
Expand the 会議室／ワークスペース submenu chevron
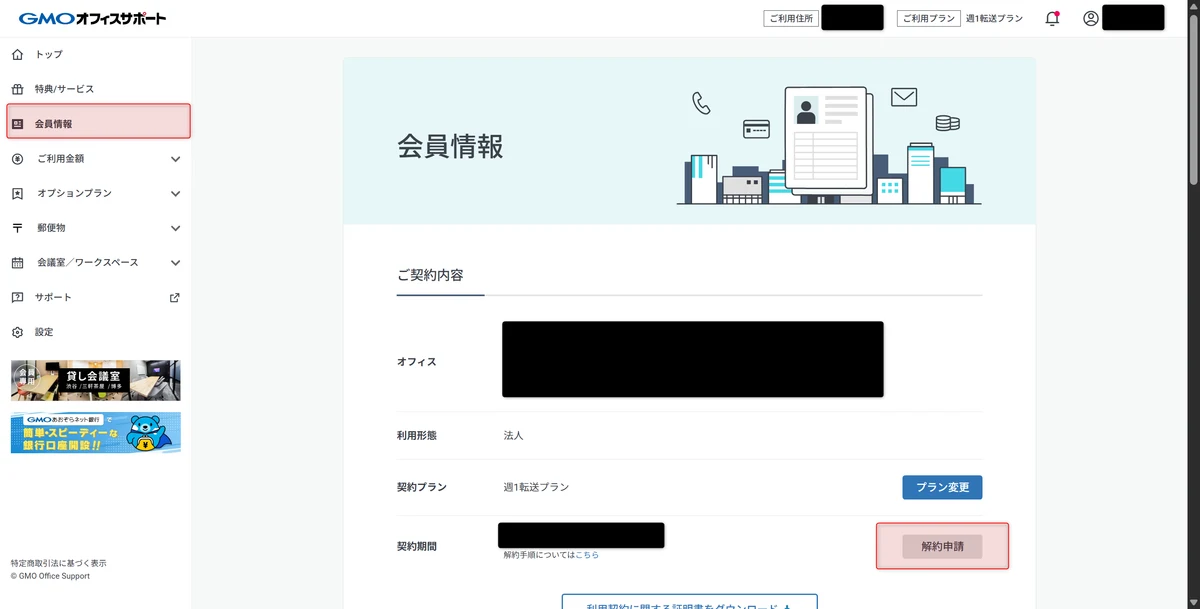pos(175,263)
